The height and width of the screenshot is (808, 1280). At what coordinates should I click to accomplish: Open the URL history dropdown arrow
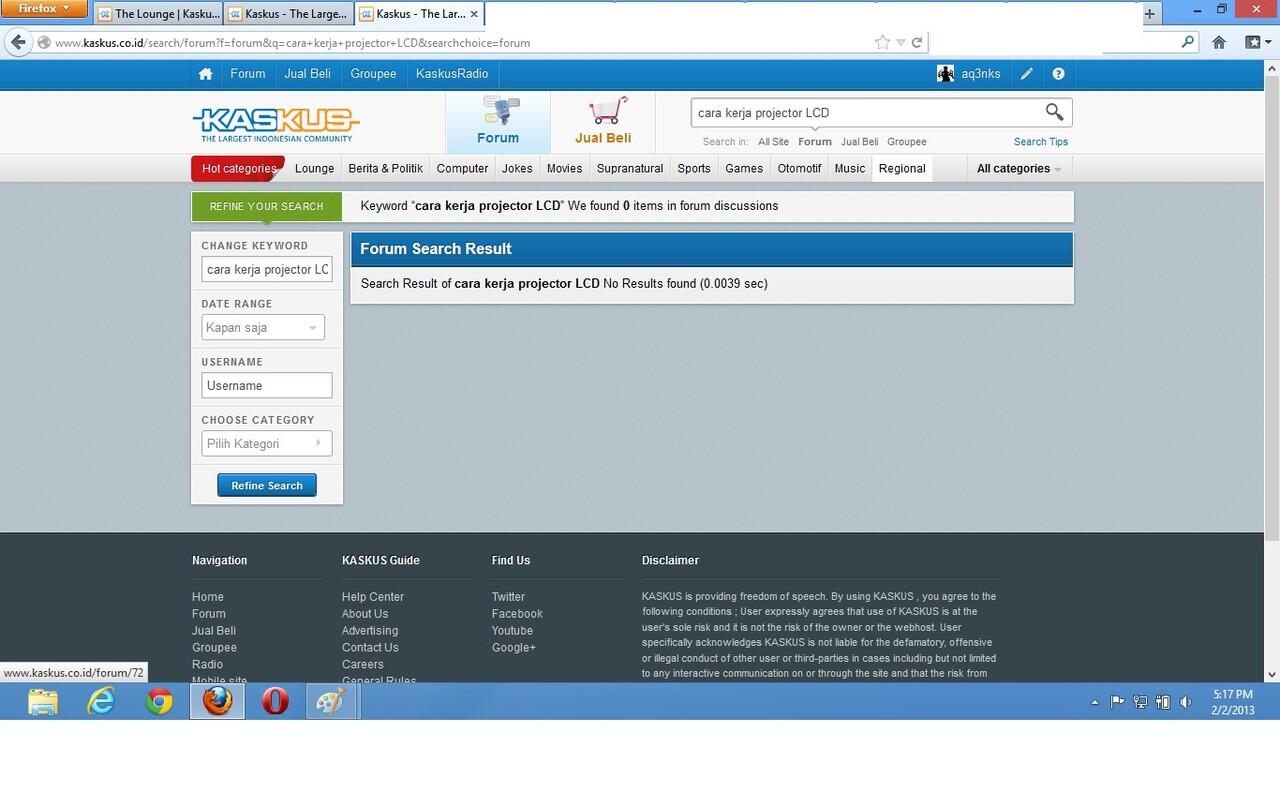coord(900,42)
